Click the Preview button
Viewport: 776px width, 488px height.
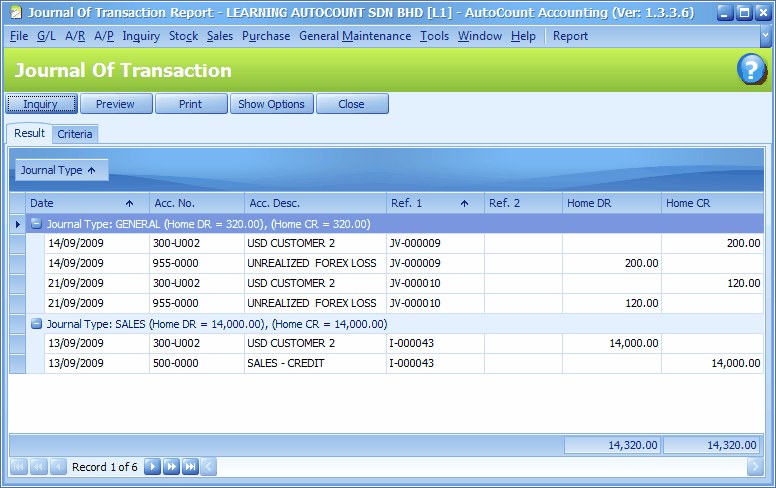pyautogui.click(x=115, y=104)
